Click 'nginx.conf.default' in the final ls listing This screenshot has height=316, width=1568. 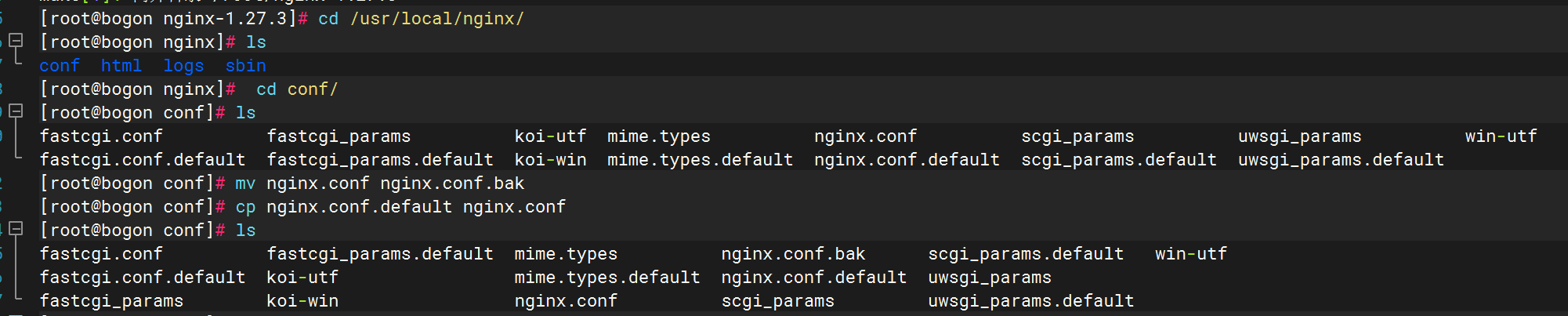(814, 278)
